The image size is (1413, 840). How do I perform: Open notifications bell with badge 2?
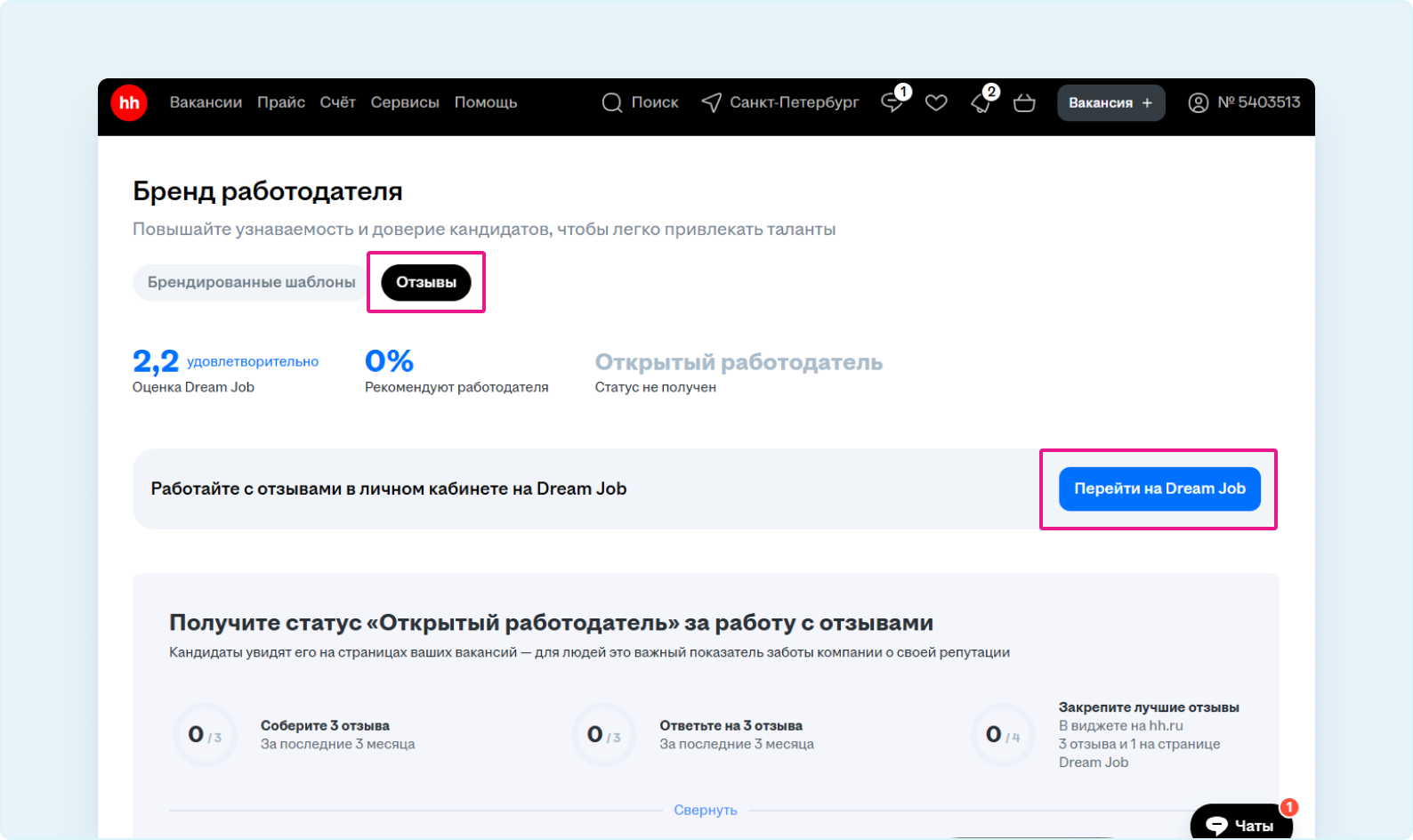click(981, 103)
